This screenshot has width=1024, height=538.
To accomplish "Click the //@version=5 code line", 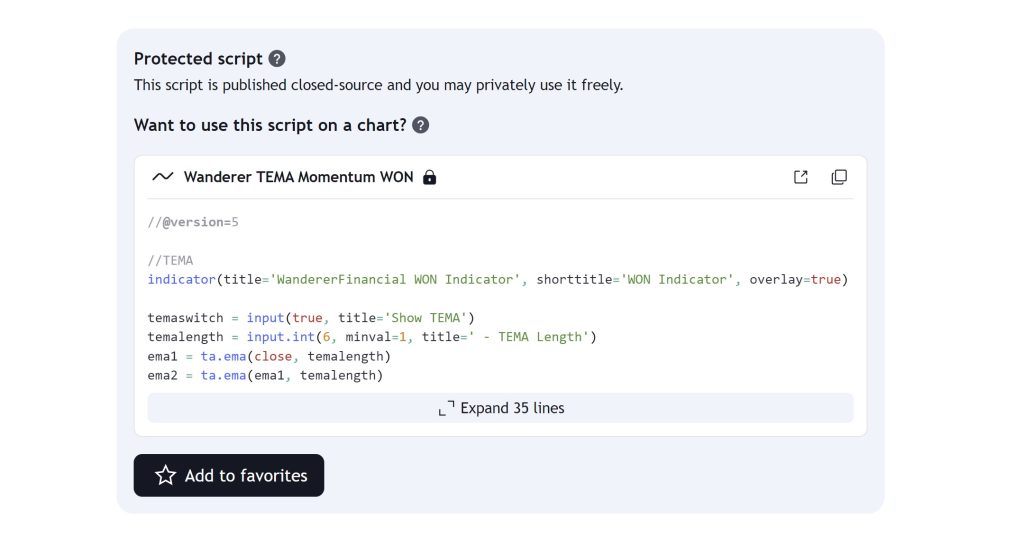I will tap(193, 222).
